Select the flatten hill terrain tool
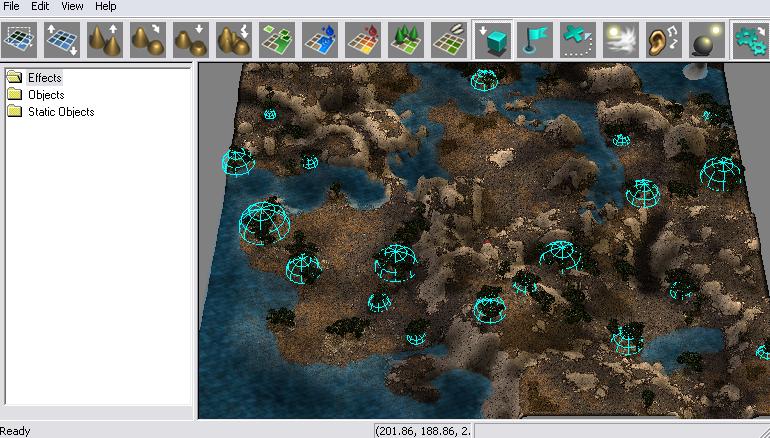The width and height of the screenshot is (770, 438). click(191, 39)
